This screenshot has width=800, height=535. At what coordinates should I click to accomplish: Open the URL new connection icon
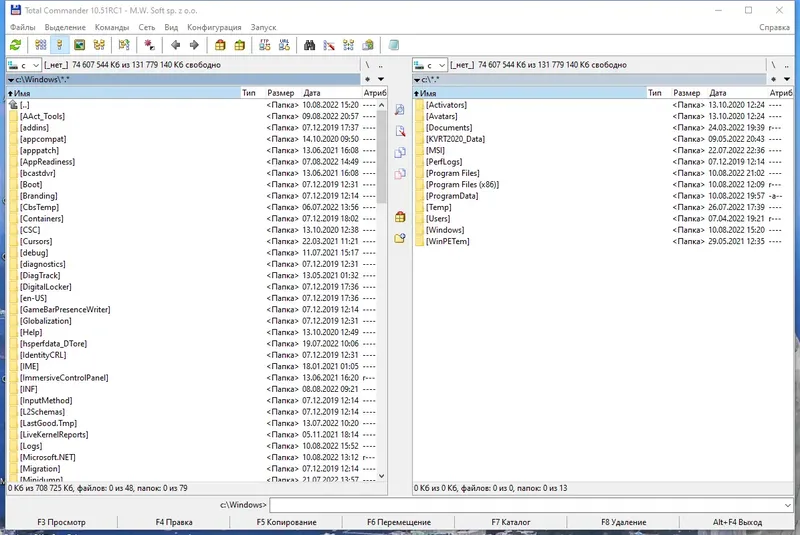[284, 45]
